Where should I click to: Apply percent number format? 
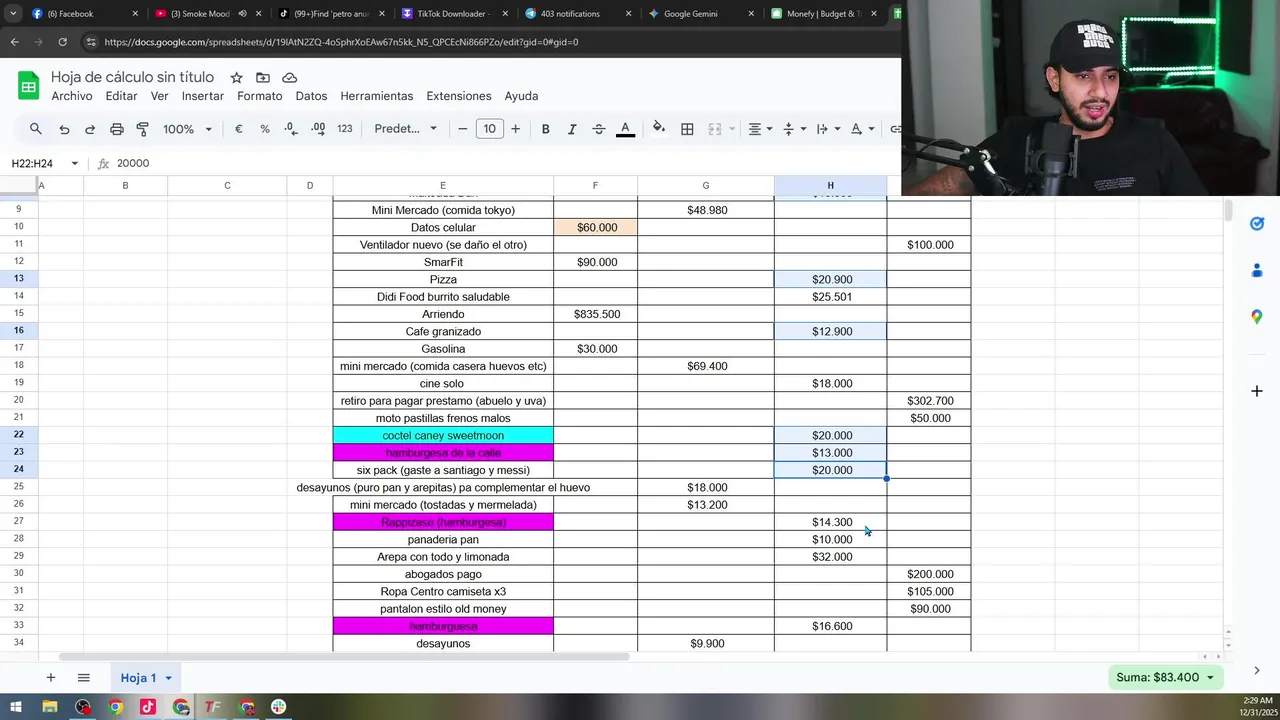click(x=265, y=129)
